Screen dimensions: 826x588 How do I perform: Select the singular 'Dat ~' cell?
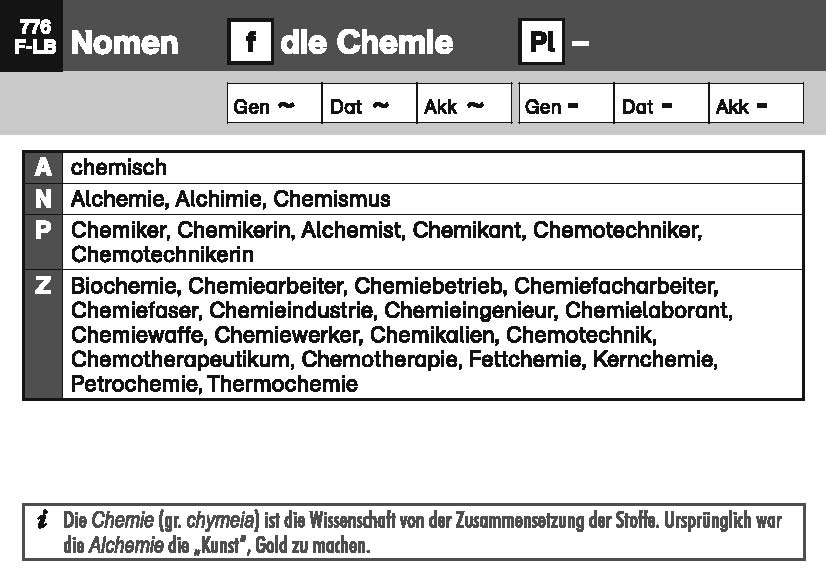[369, 104]
